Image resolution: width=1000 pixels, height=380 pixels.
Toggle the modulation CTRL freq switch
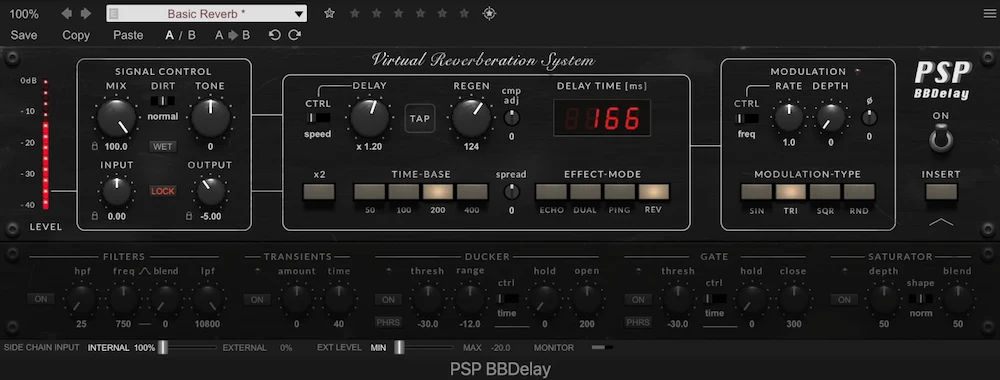coord(747,118)
